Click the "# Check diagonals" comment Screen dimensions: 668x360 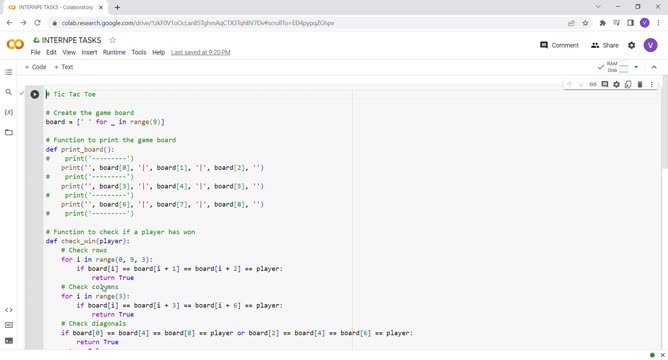tap(93, 324)
